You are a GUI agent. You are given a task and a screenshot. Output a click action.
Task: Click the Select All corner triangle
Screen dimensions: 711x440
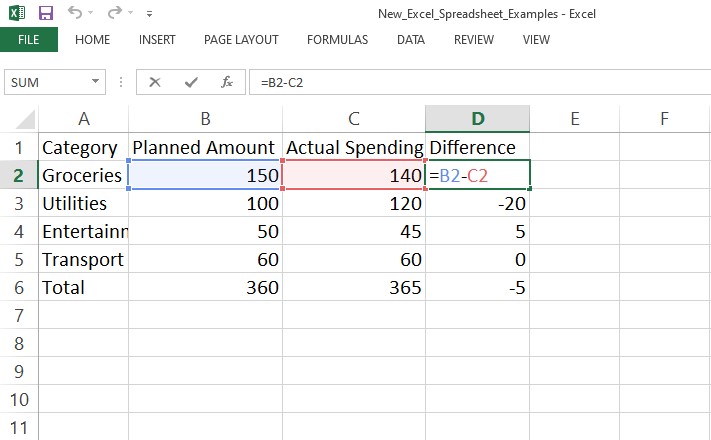[x=20, y=119]
